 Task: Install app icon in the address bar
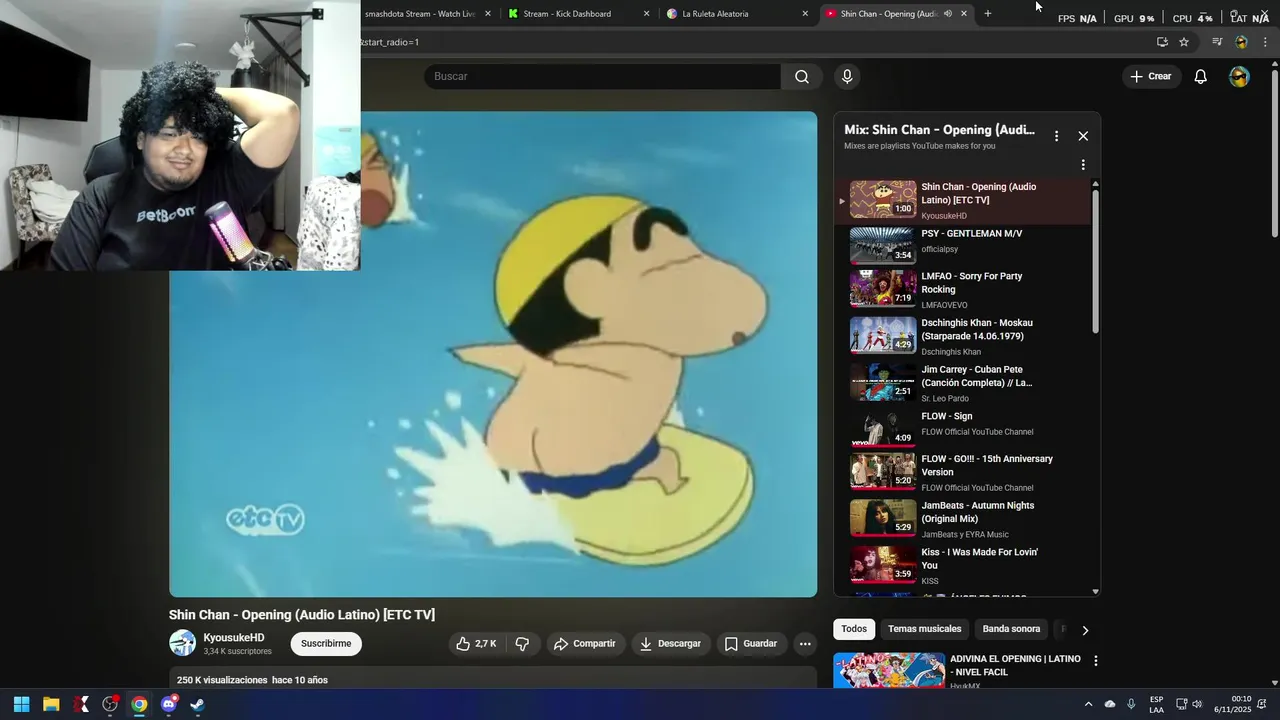pos(1162,42)
